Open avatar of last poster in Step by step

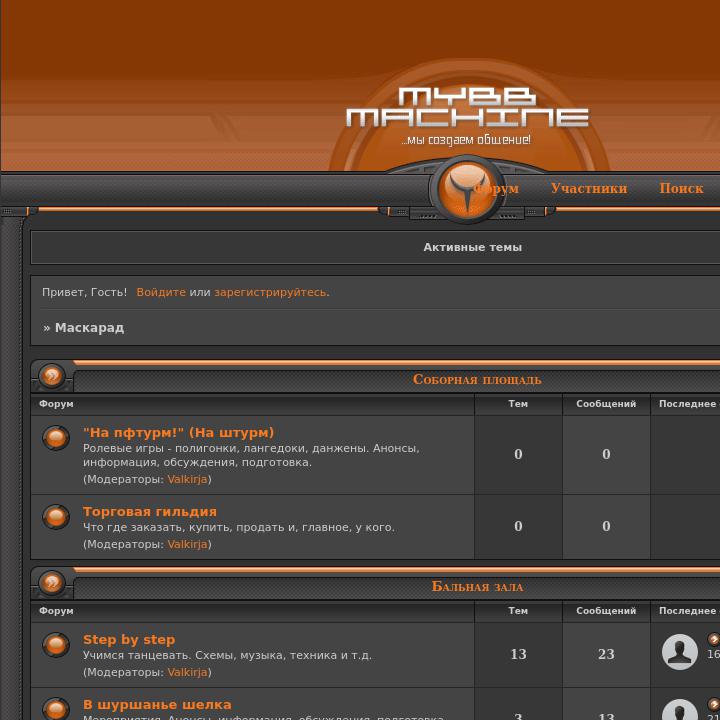tap(680, 652)
